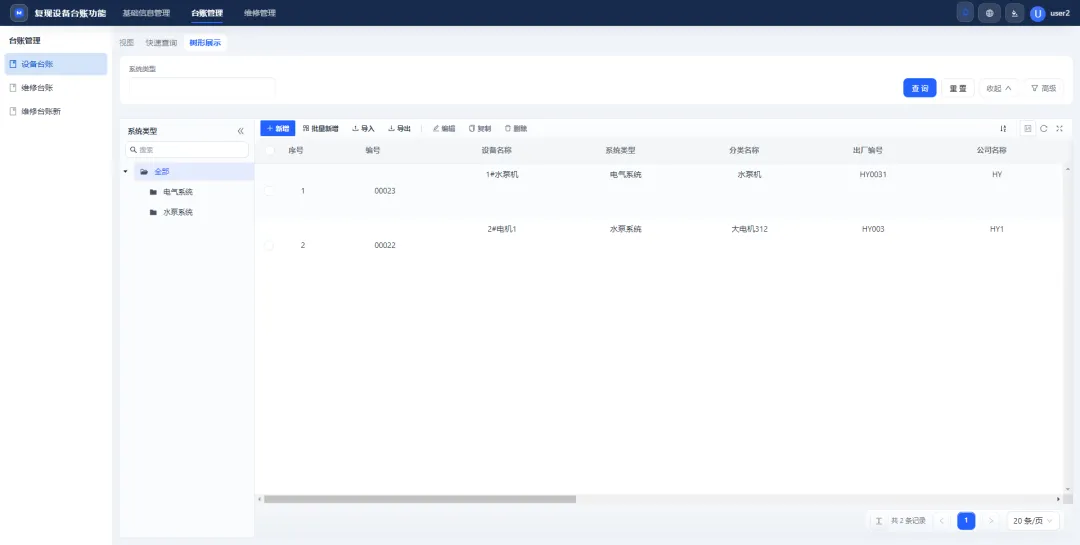This screenshot has width=1080, height=545.
Task: Click the dark theme toggle icon in header
Action: [967, 13]
